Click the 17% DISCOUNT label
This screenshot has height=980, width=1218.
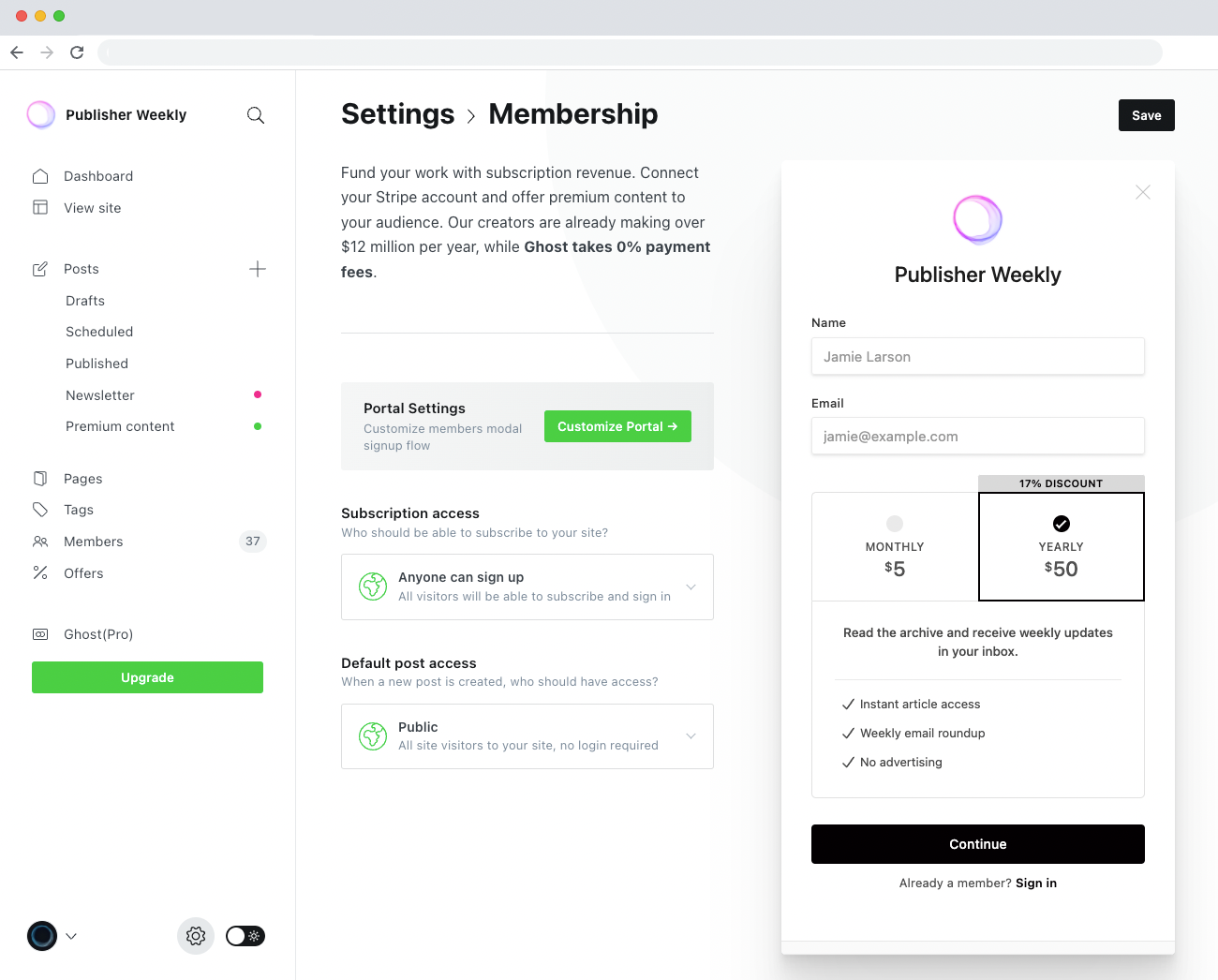point(1062,483)
